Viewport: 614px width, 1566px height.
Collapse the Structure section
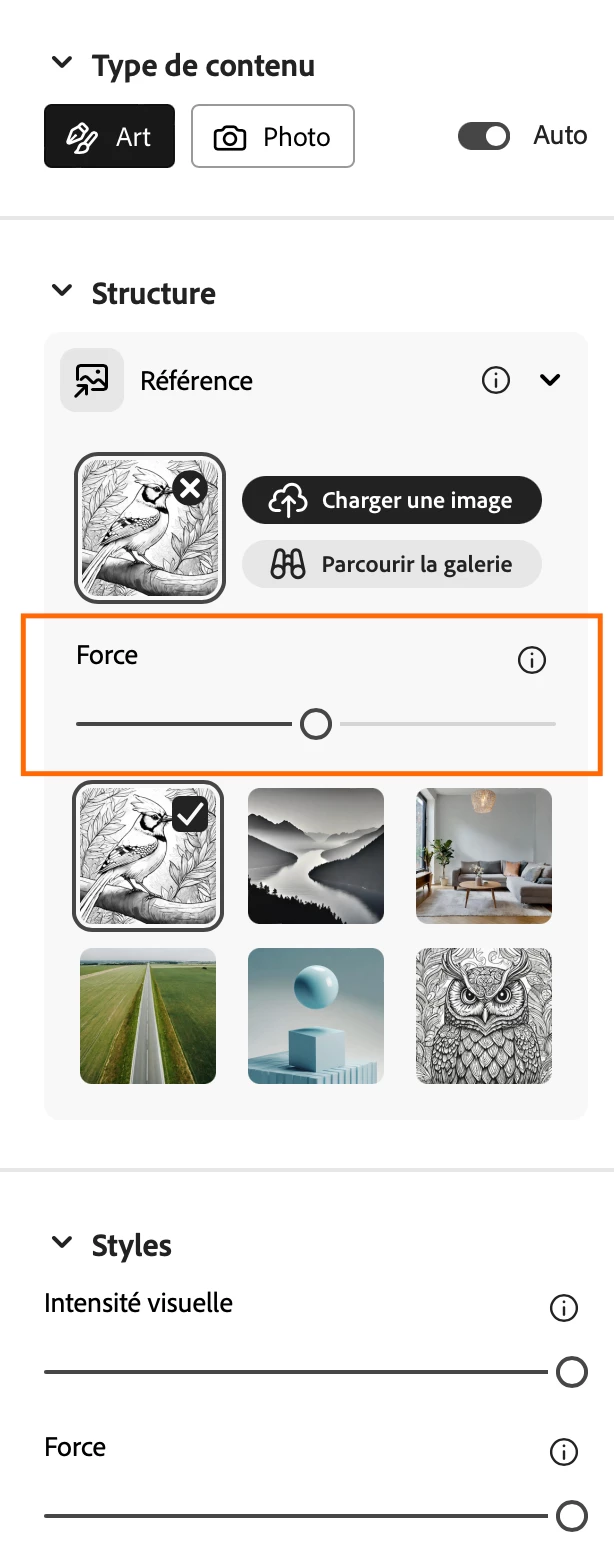pos(62,291)
